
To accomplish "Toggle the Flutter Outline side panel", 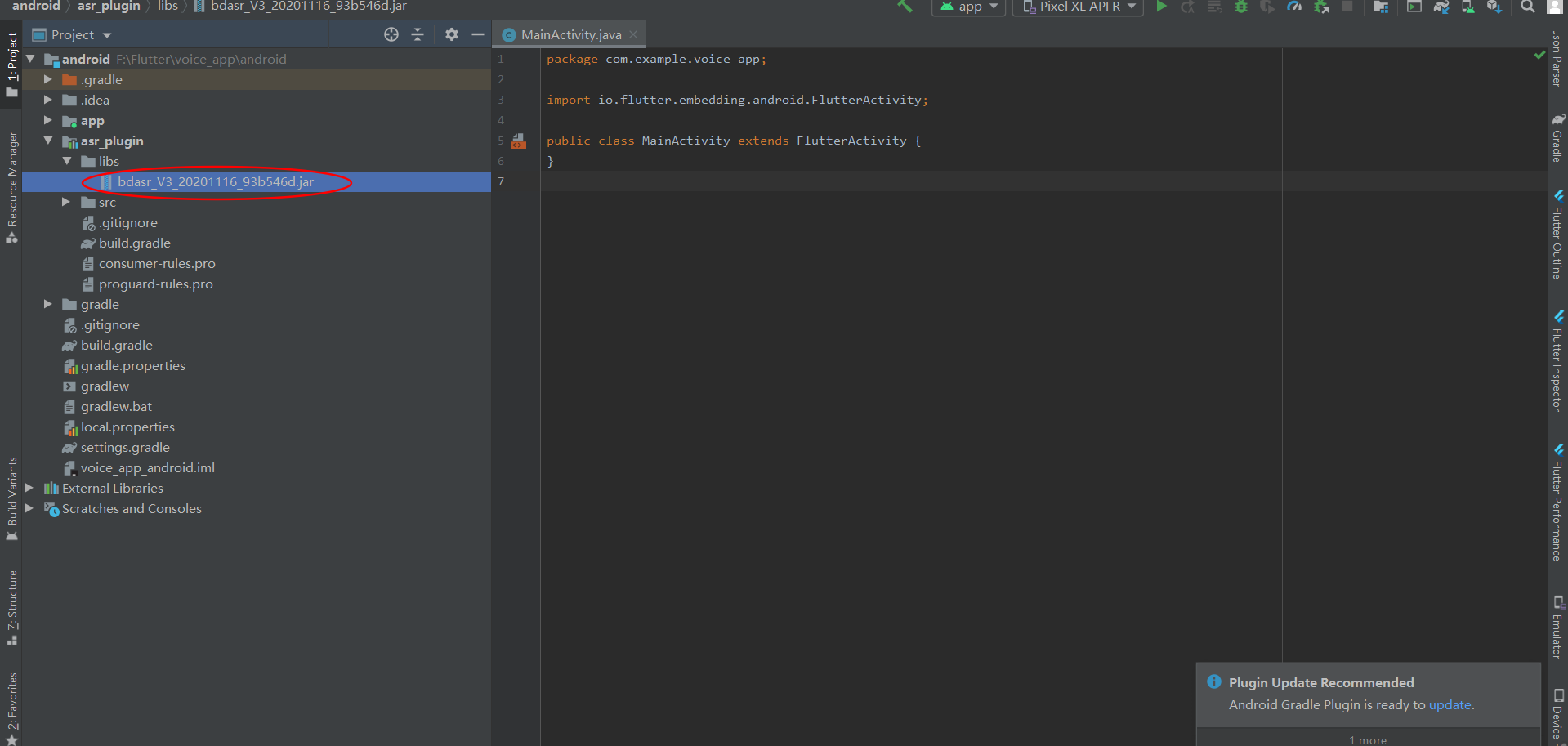I will (x=1557, y=235).
